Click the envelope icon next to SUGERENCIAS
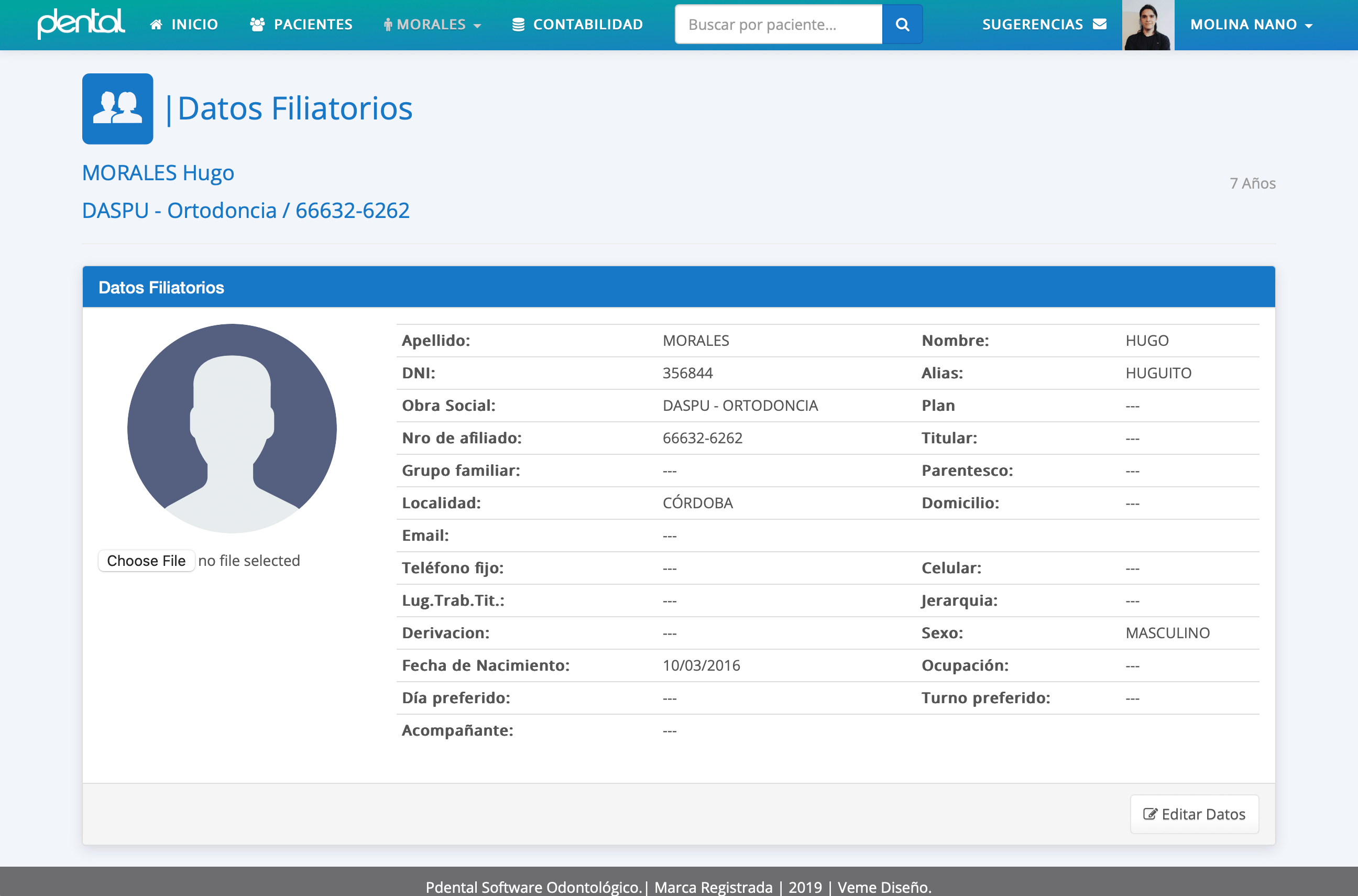Viewport: 1358px width, 896px height. click(x=1100, y=24)
